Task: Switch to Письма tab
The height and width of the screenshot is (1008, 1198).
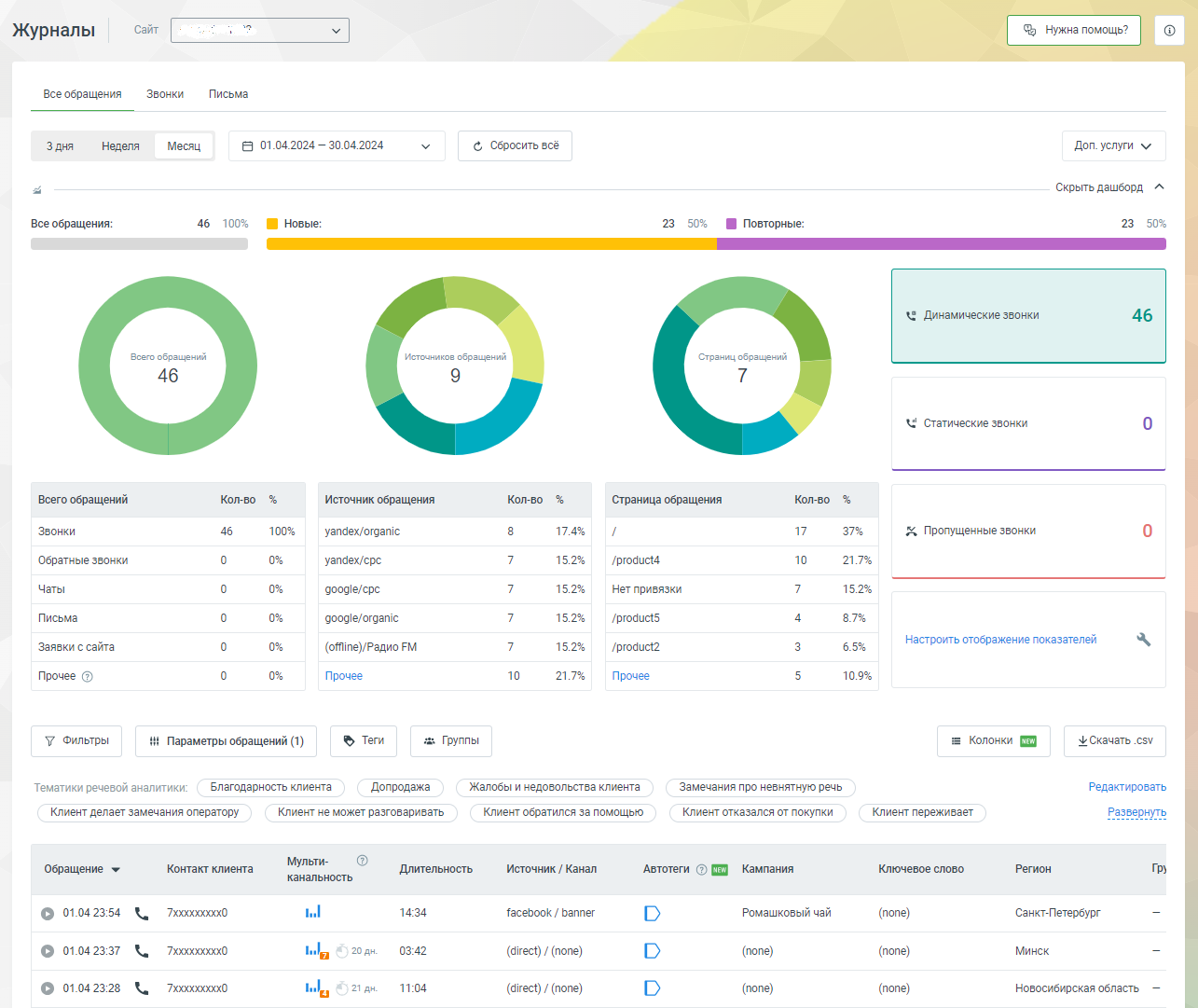Action: [228, 94]
